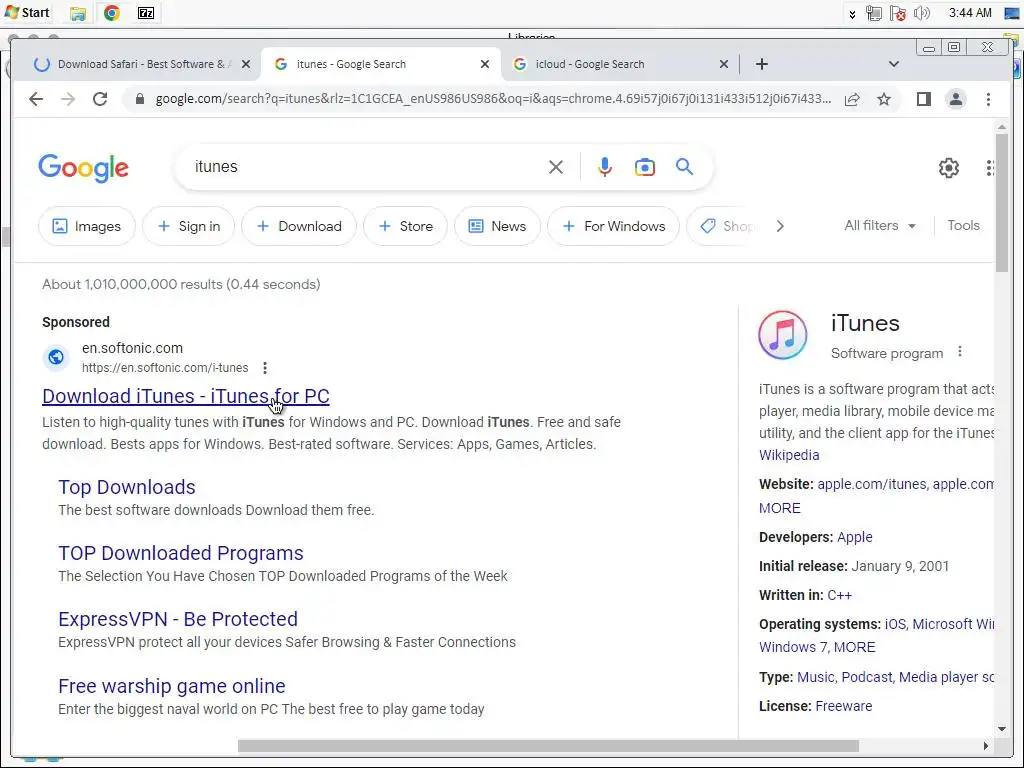Screen dimensions: 1024x768
Task: Click horizontal scrollbar right arrow
Action: (x=985, y=746)
